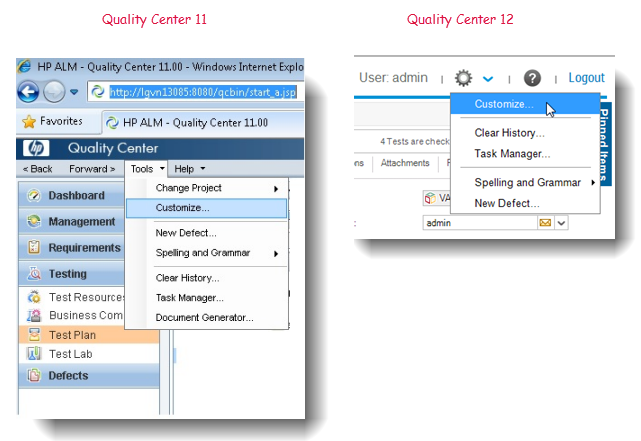Open the recent pages dropdown beside forward arrow
The height and width of the screenshot is (441, 641).
click(74, 92)
